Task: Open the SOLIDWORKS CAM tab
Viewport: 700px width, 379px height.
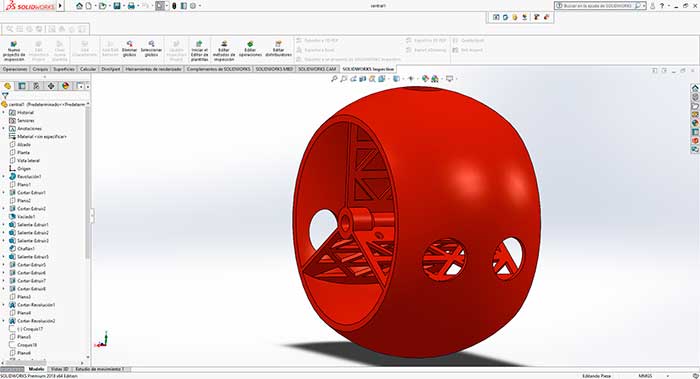Action: pos(317,69)
